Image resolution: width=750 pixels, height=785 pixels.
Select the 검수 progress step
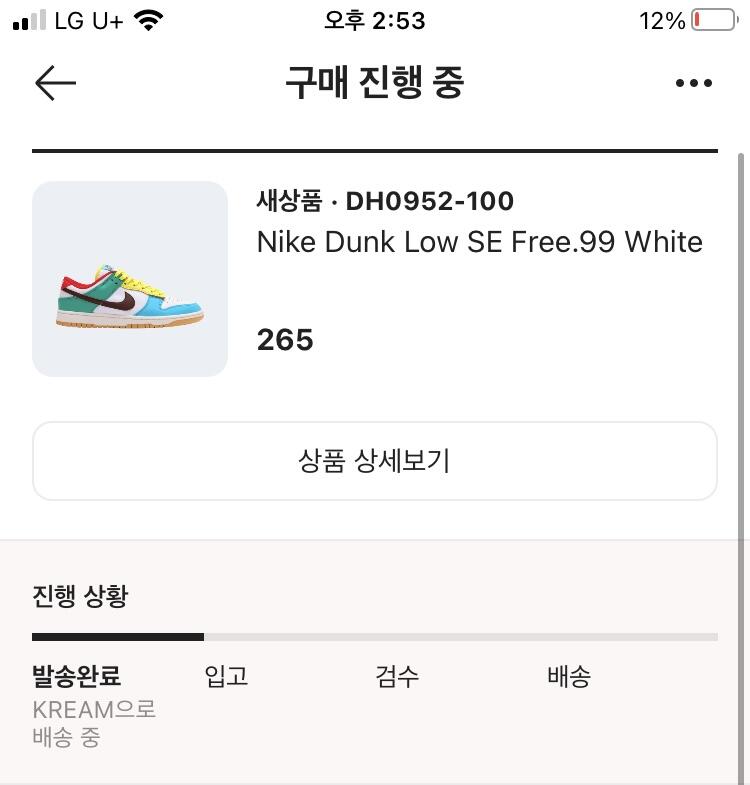click(x=397, y=676)
